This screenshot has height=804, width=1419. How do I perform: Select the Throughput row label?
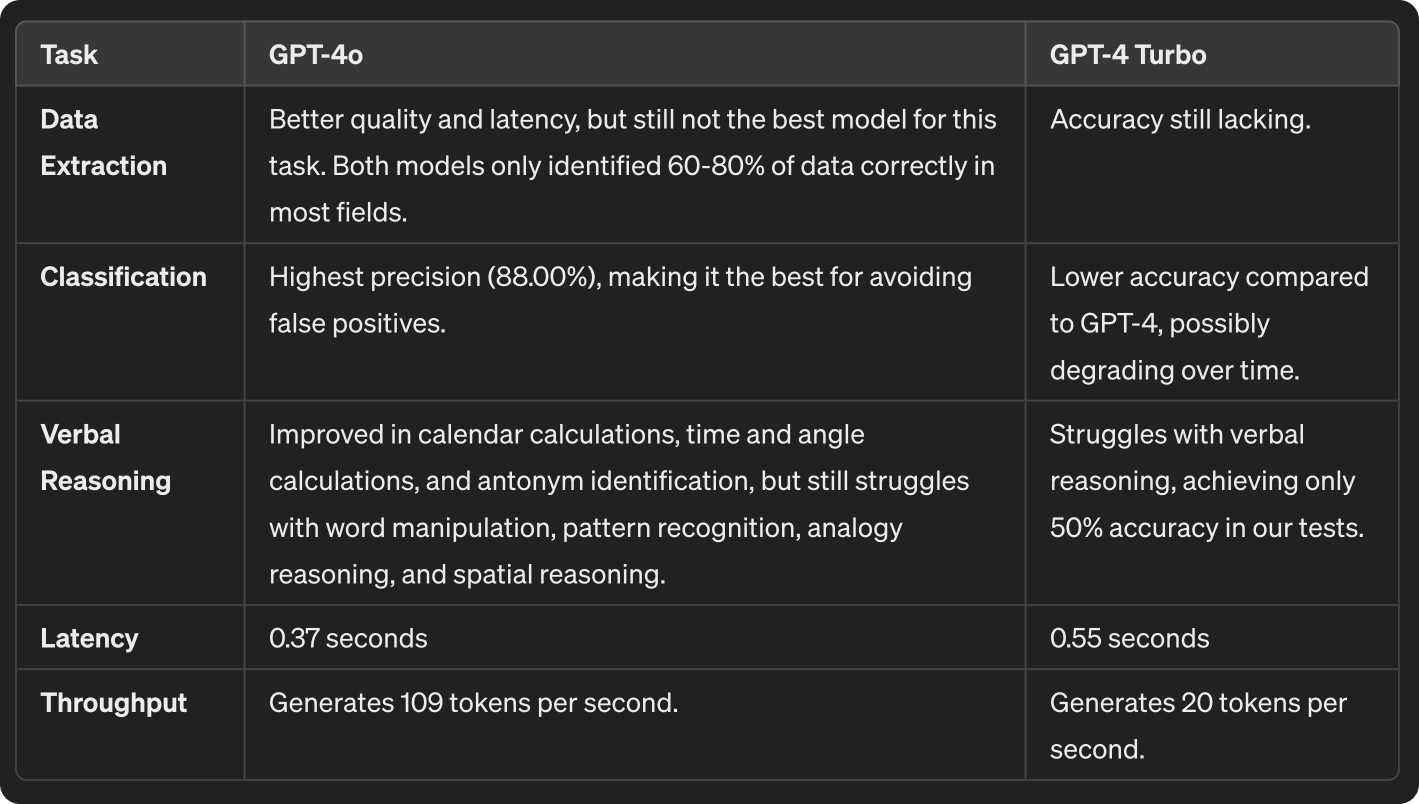[113, 703]
